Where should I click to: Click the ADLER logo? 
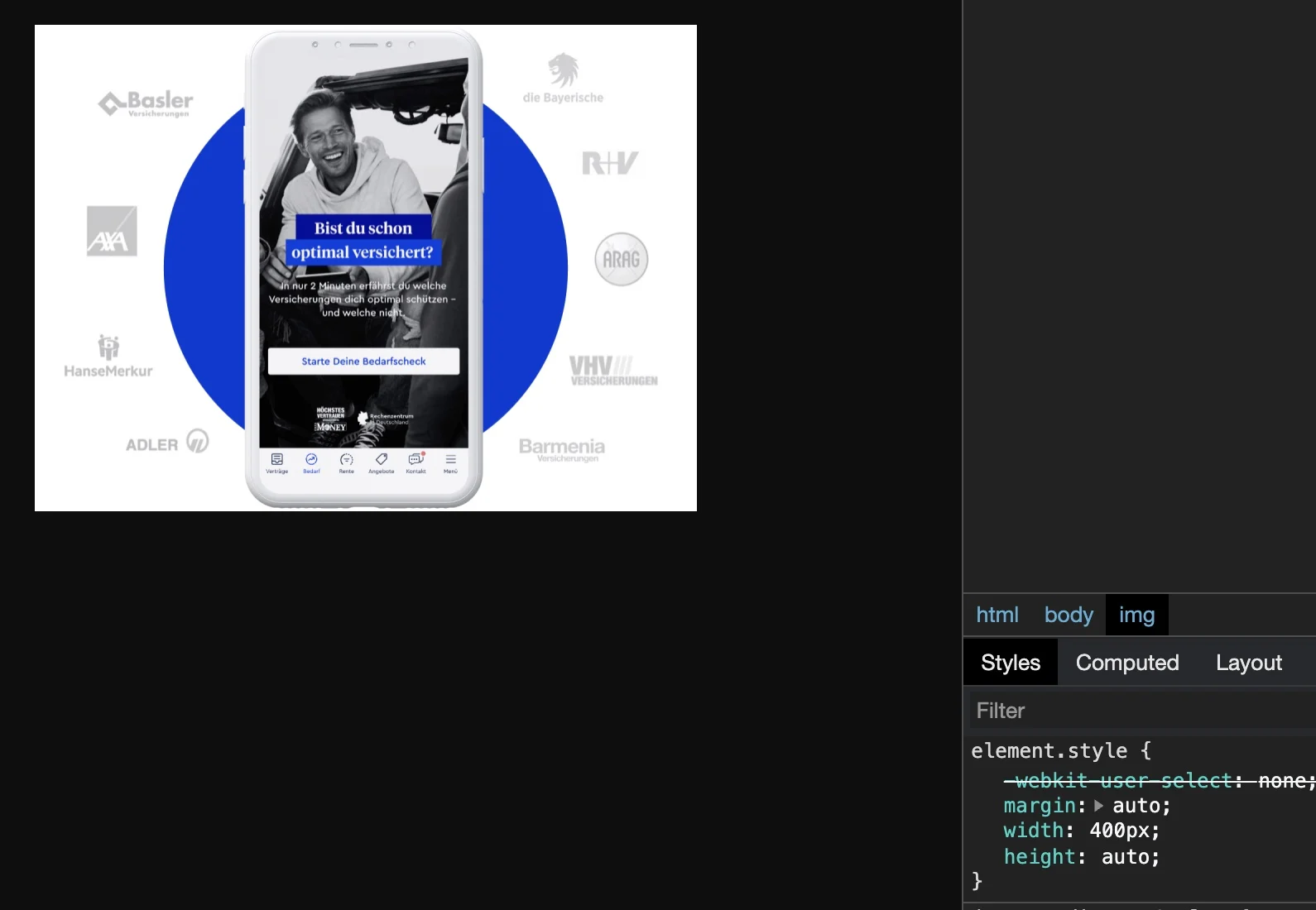(167, 442)
